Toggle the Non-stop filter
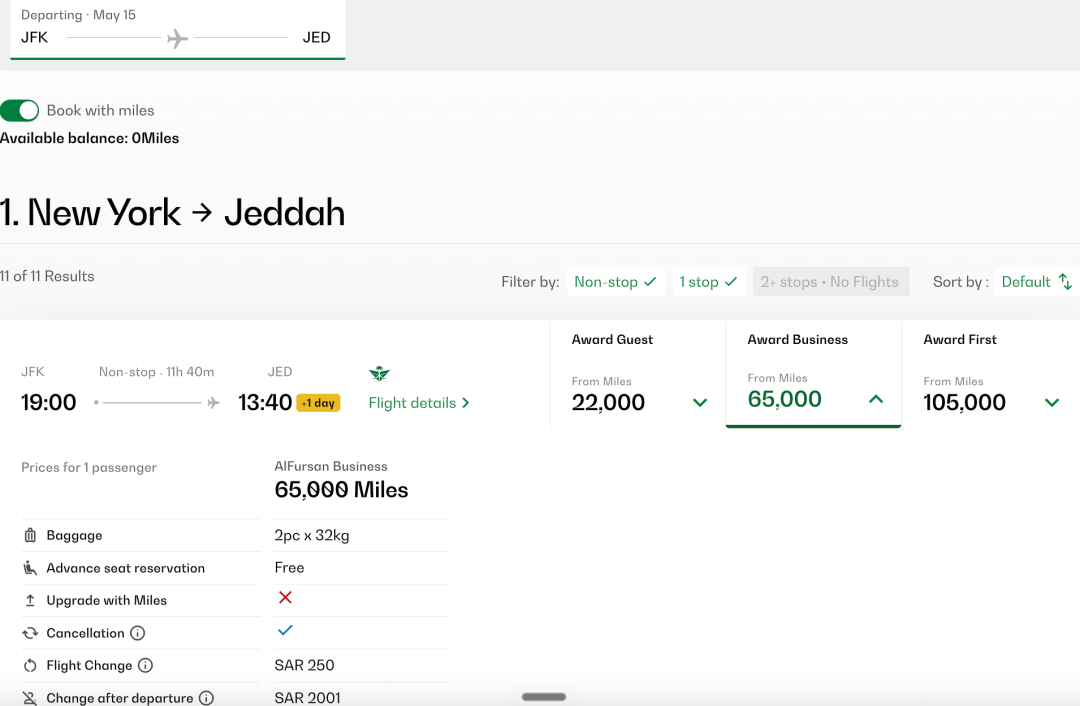The height and width of the screenshot is (706, 1080). pos(616,282)
